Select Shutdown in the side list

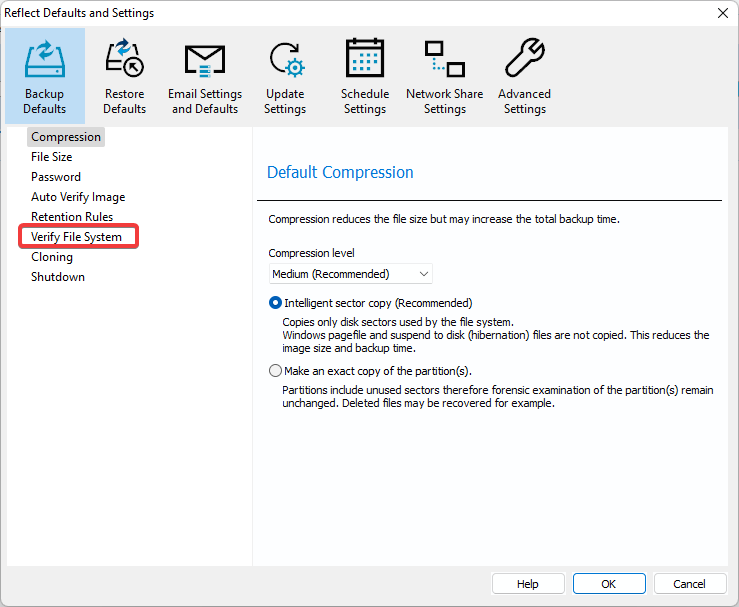click(x=57, y=277)
